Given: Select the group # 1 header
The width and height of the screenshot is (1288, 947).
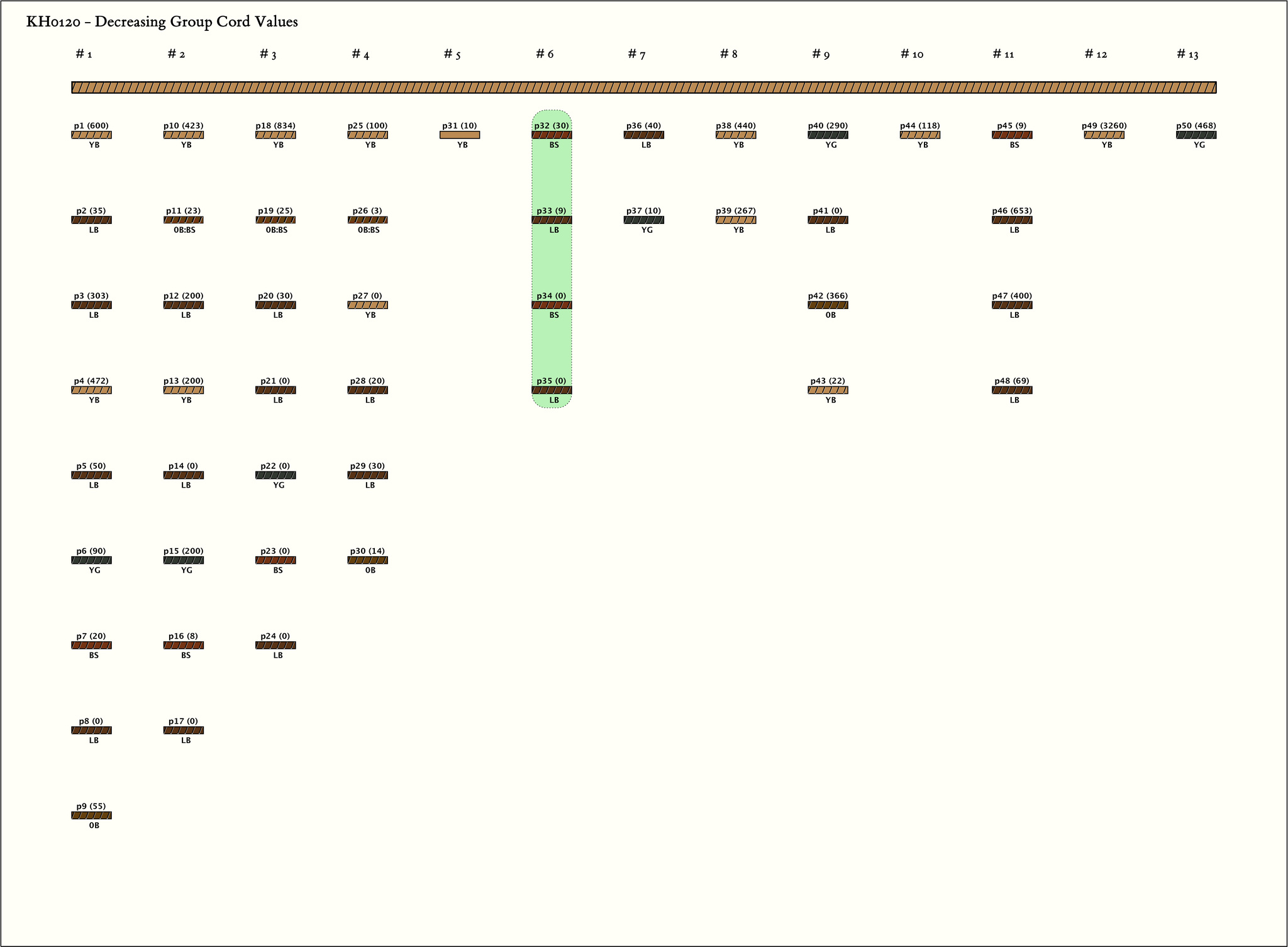Looking at the screenshot, I should (84, 54).
